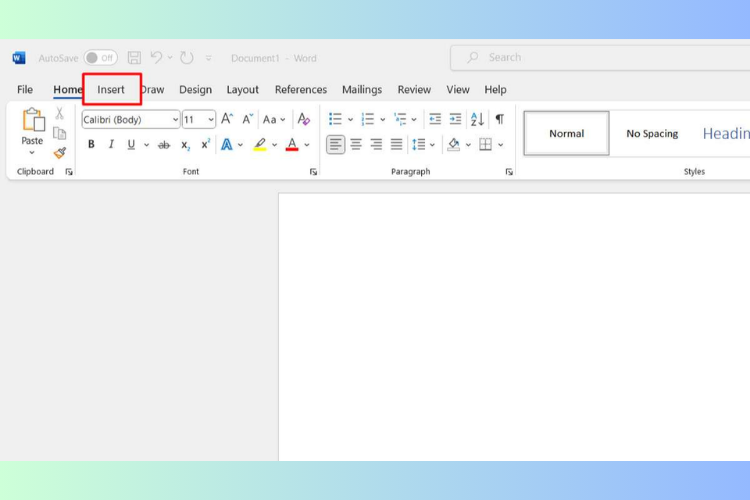Expand the Paste options arrow
750x500 pixels.
pyautogui.click(x=32, y=153)
